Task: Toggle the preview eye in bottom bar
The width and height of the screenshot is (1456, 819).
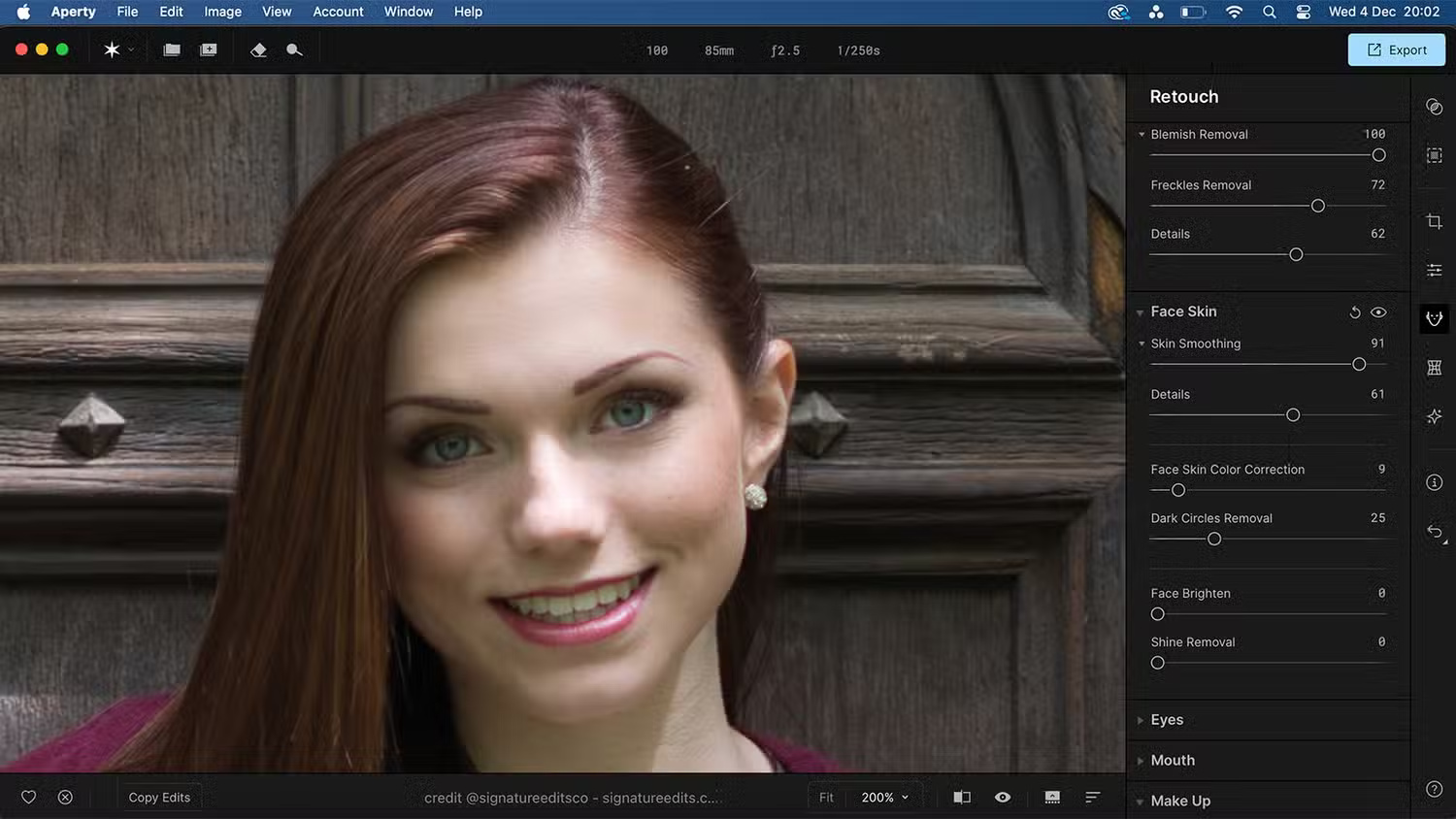Action: point(1003,798)
